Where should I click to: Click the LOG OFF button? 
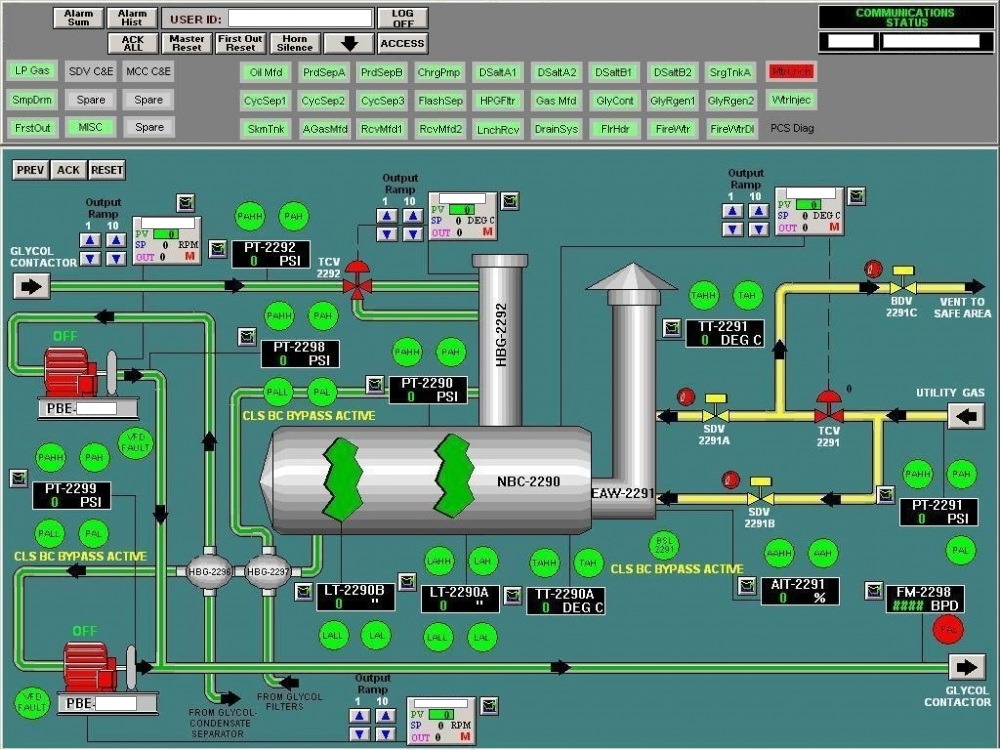pyautogui.click(x=400, y=16)
